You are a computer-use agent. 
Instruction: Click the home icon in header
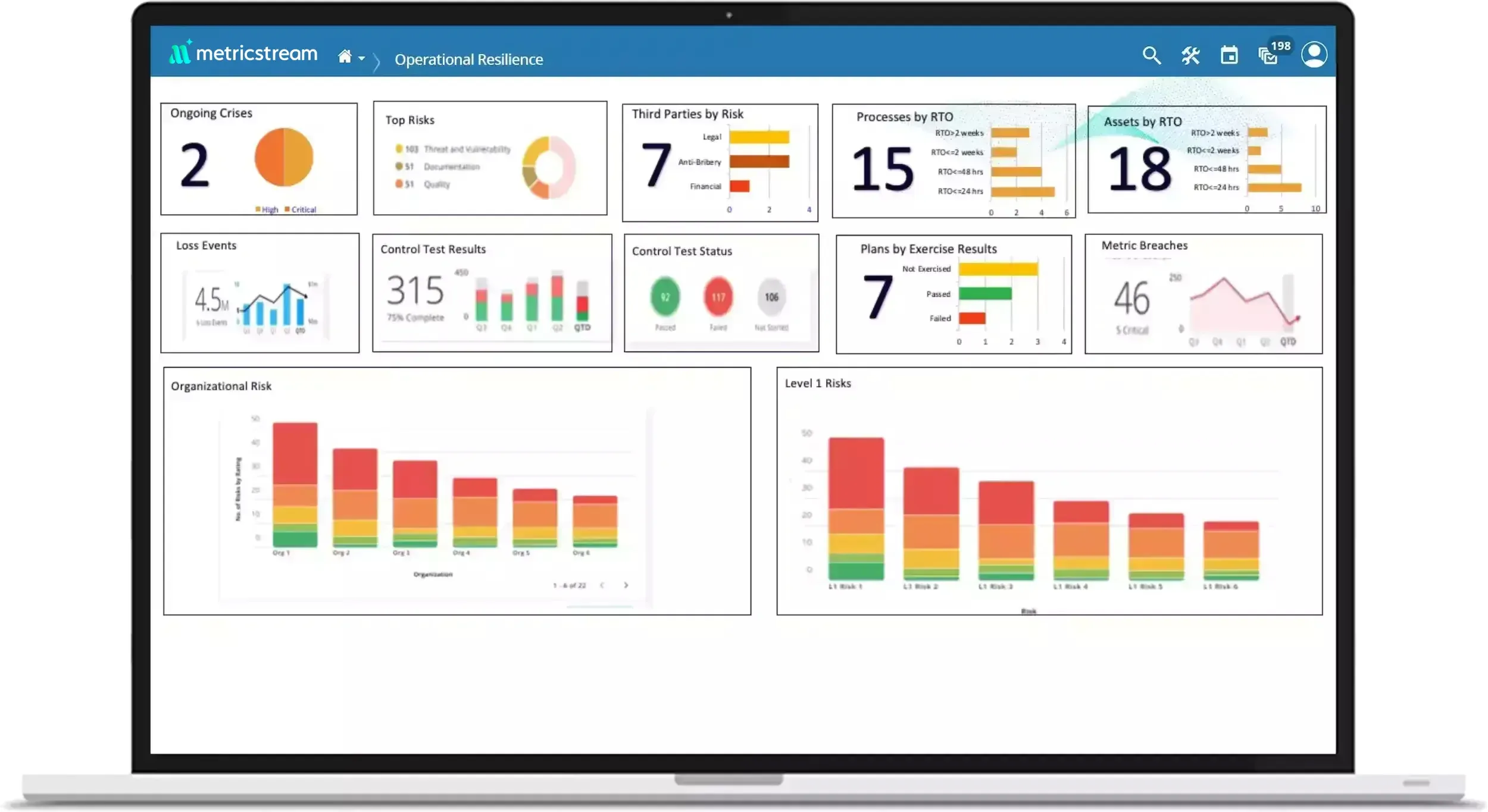point(345,57)
